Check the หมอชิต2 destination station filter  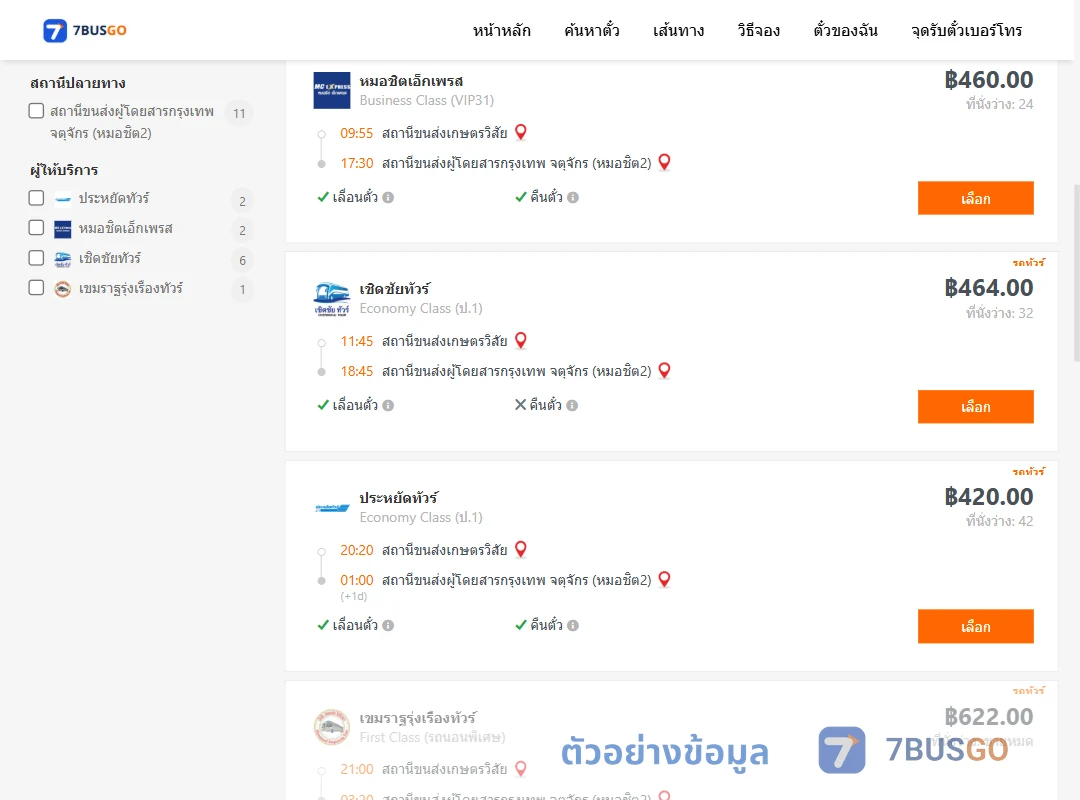(36, 111)
